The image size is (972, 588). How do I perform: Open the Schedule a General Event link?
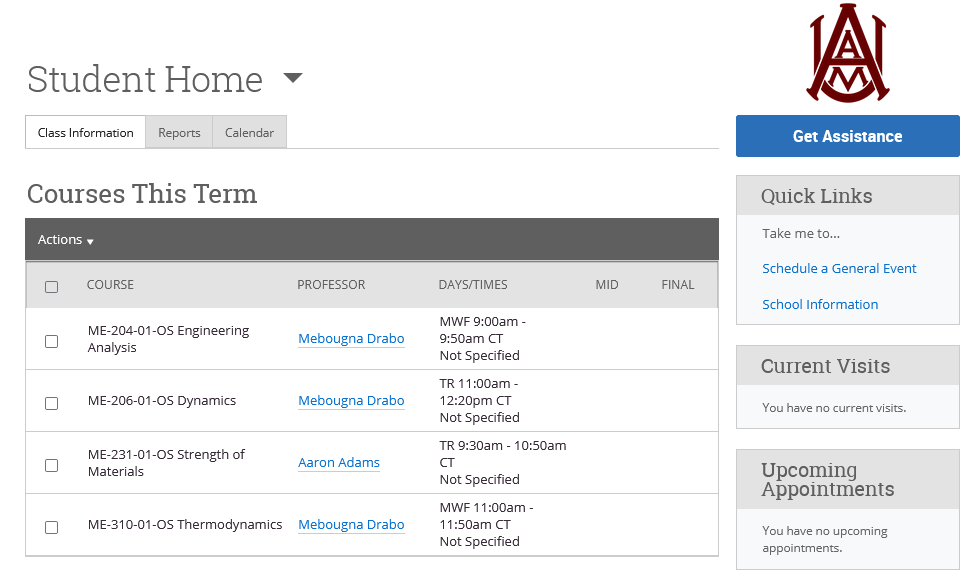coord(839,268)
